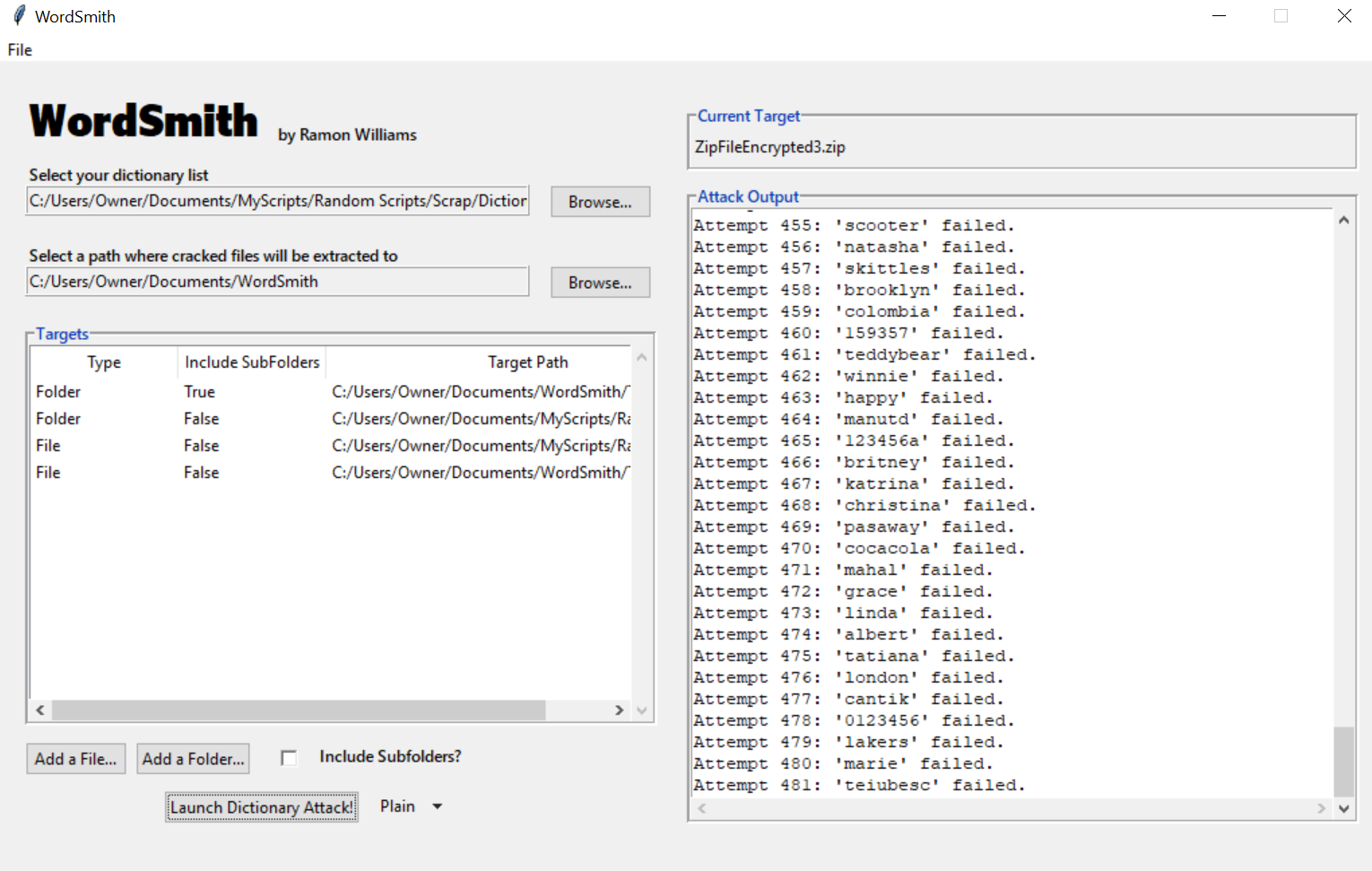The height and width of the screenshot is (871, 1372).
Task: Click the Attempt 463 'happy' line
Action: [843, 397]
